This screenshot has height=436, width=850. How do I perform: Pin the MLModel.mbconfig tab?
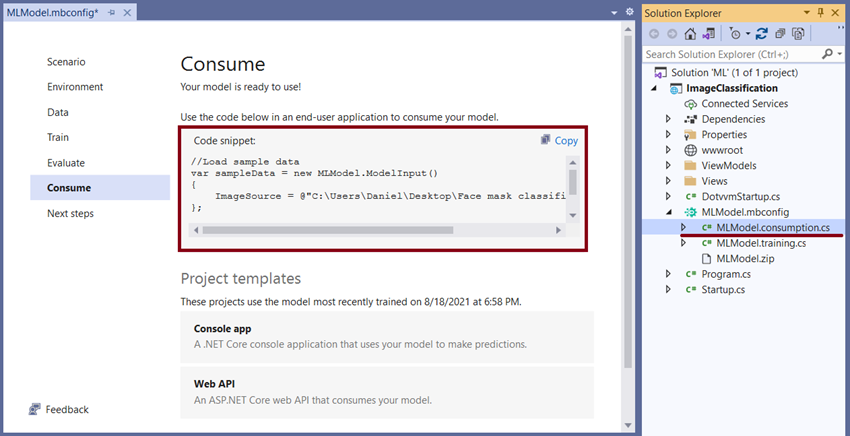[x=112, y=12]
